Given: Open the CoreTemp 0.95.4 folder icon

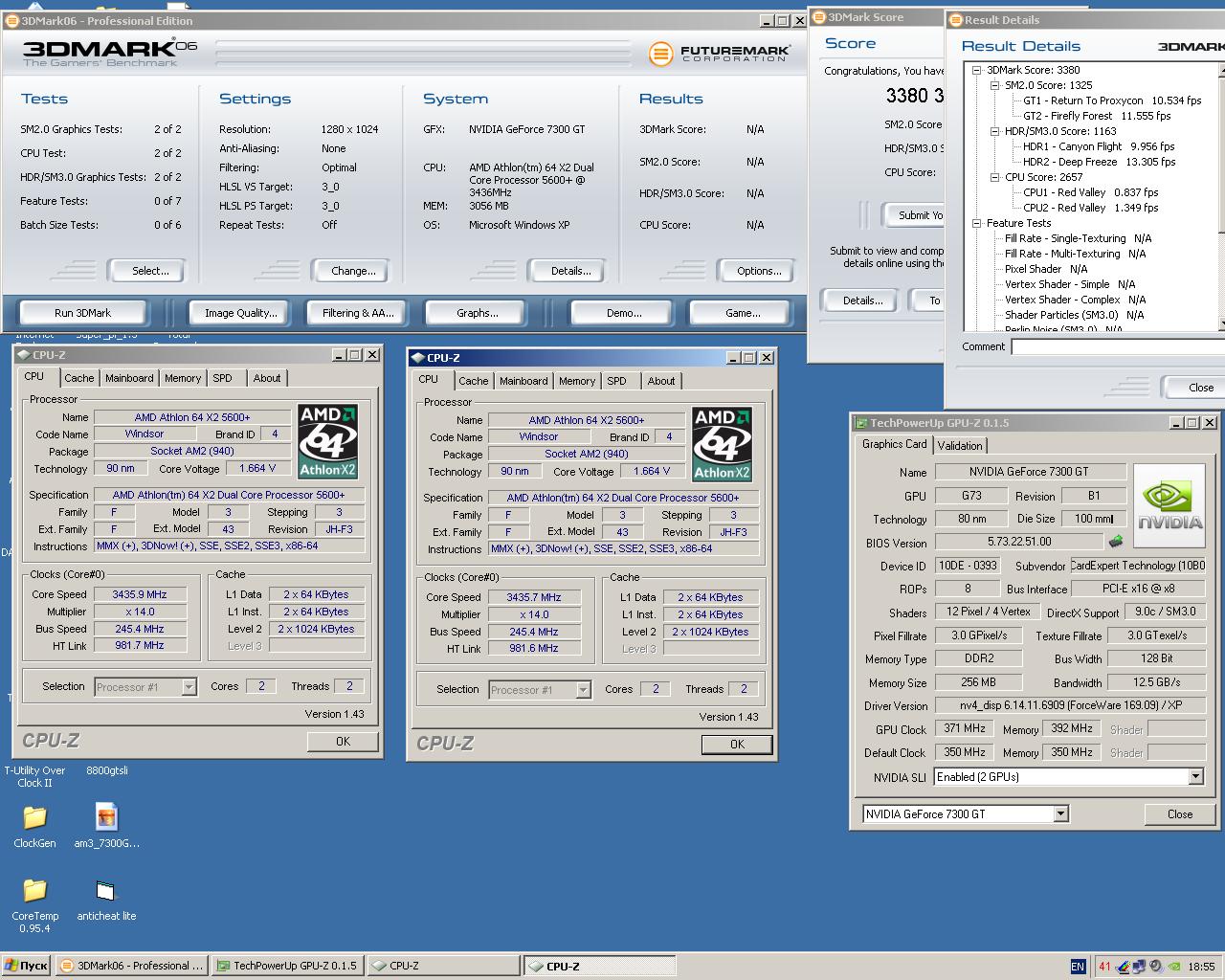Looking at the screenshot, I should 34,889.
